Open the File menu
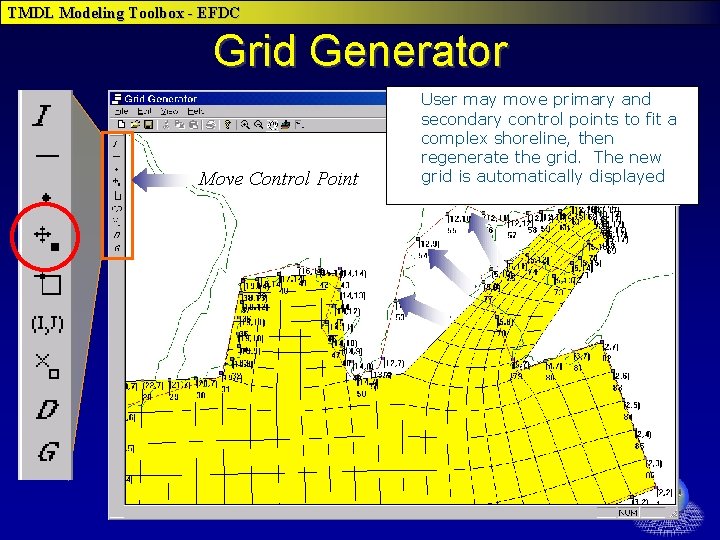720x540 pixels. click(122, 112)
